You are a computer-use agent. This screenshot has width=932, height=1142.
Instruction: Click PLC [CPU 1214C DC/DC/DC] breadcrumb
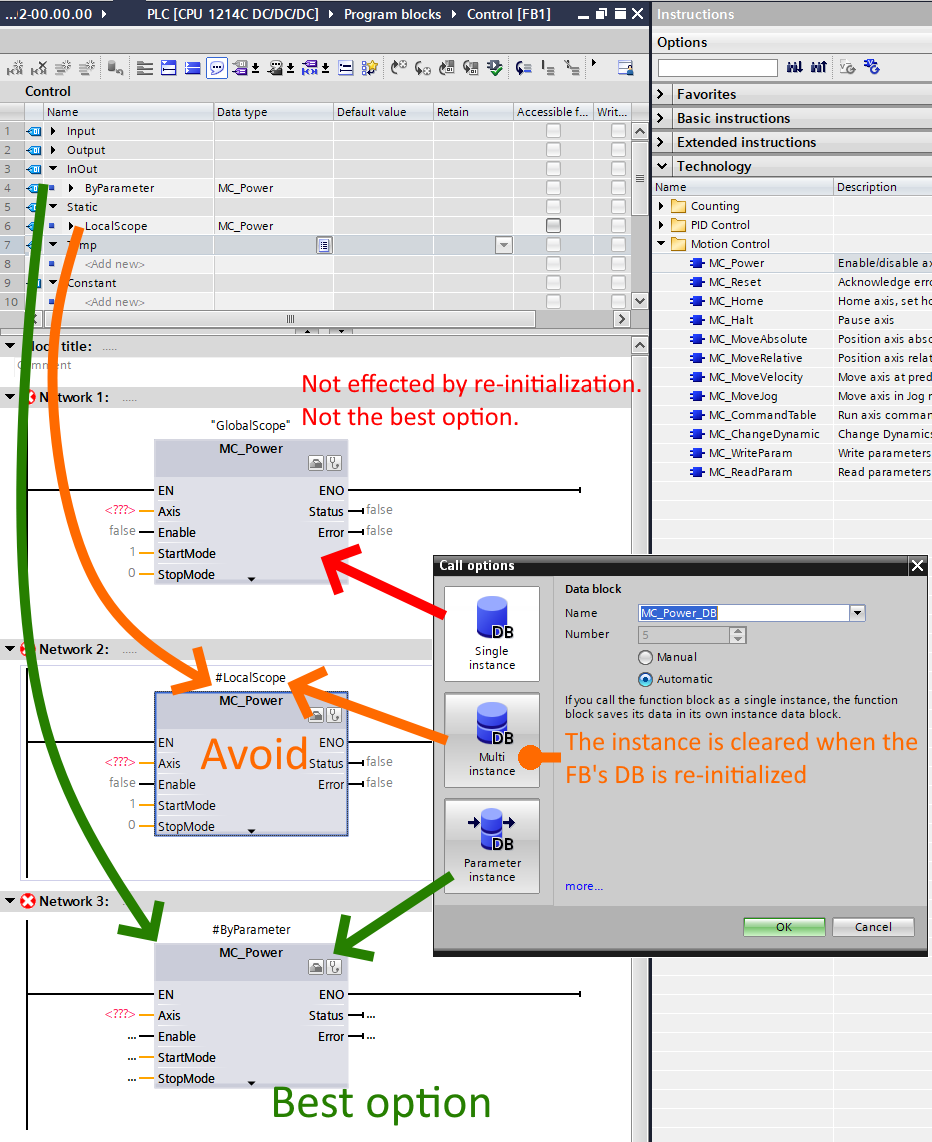[233, 14]
